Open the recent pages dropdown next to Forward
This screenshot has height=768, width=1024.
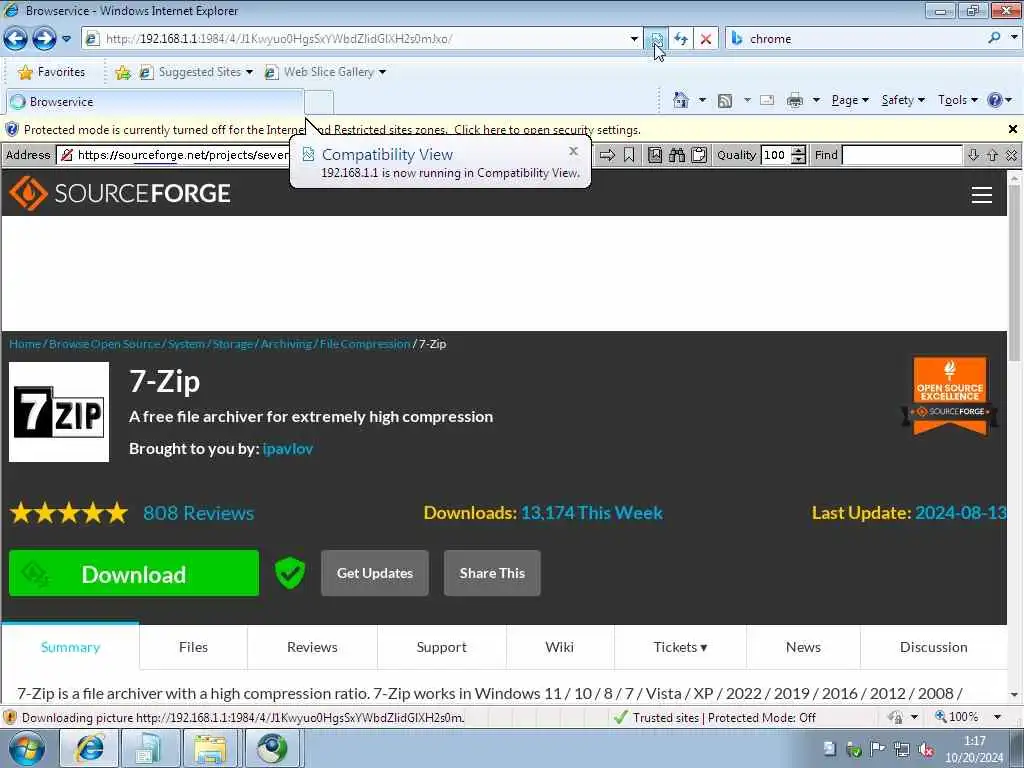point(67,39)
